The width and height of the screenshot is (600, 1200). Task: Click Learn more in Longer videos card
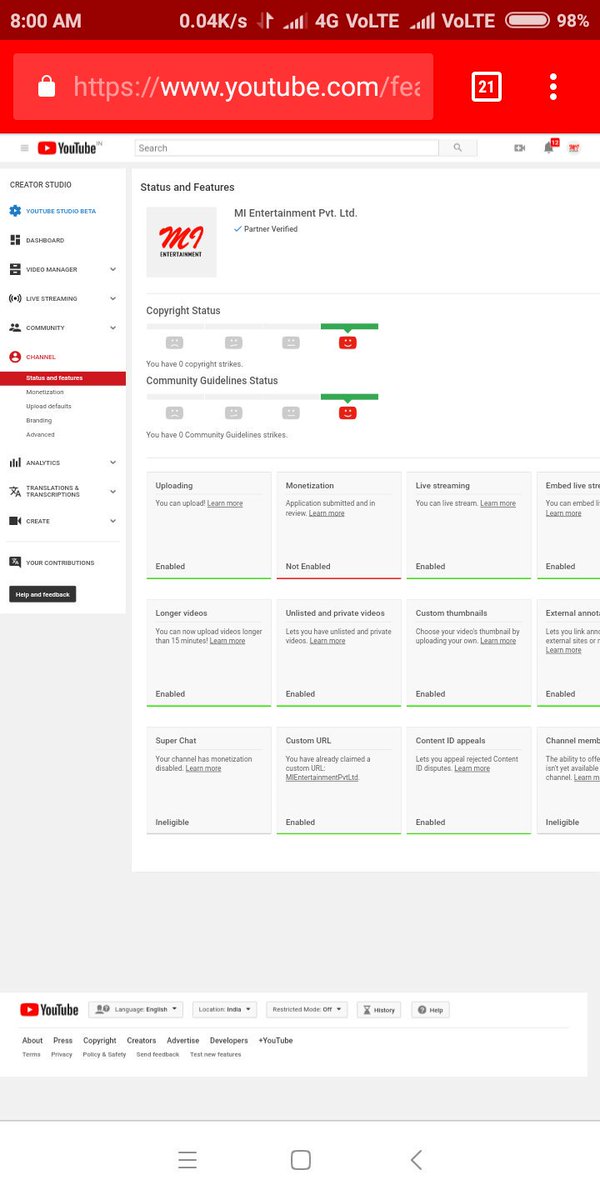click(227, 640)
